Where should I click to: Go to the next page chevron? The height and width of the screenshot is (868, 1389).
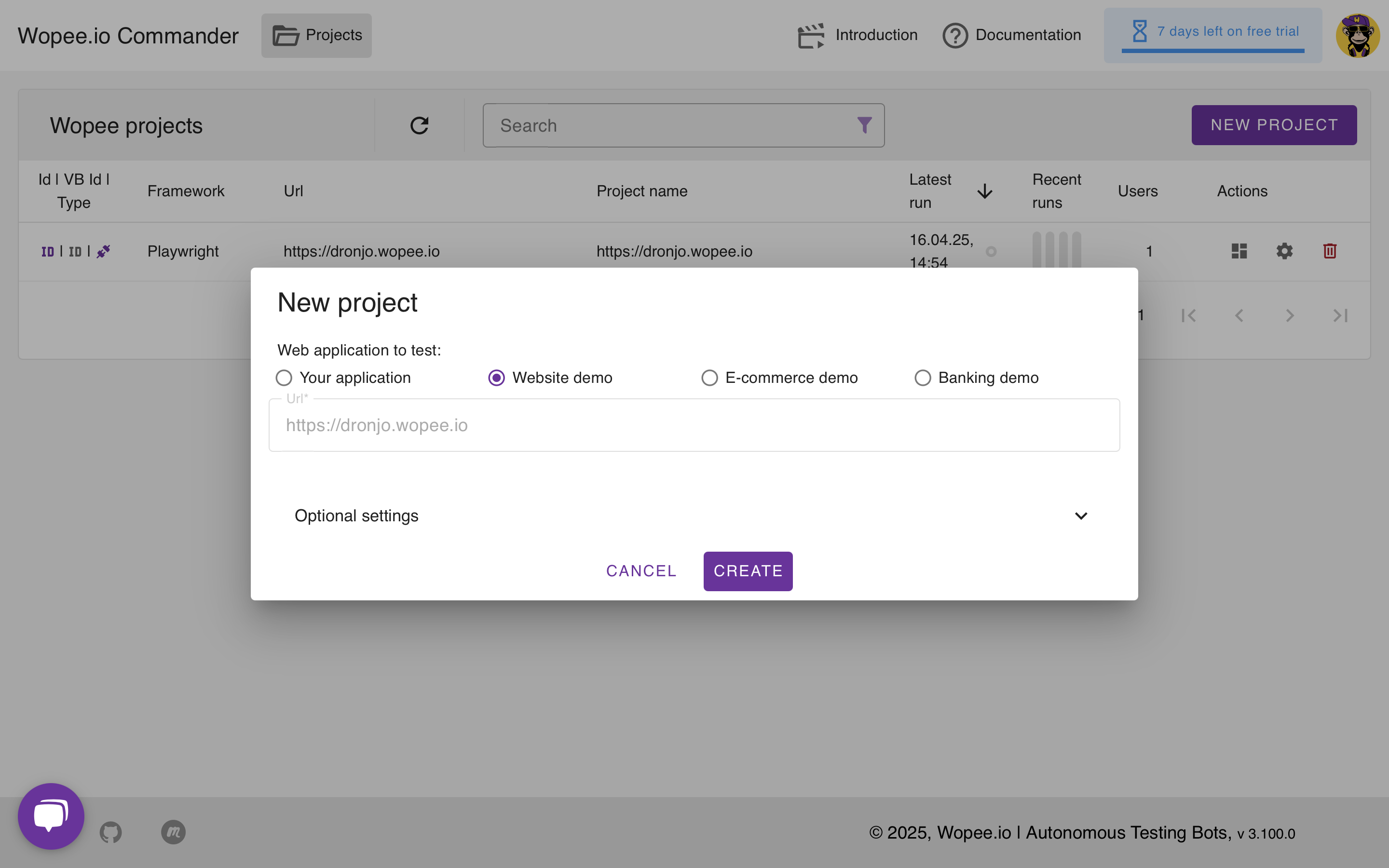(x=1290, y=316)
